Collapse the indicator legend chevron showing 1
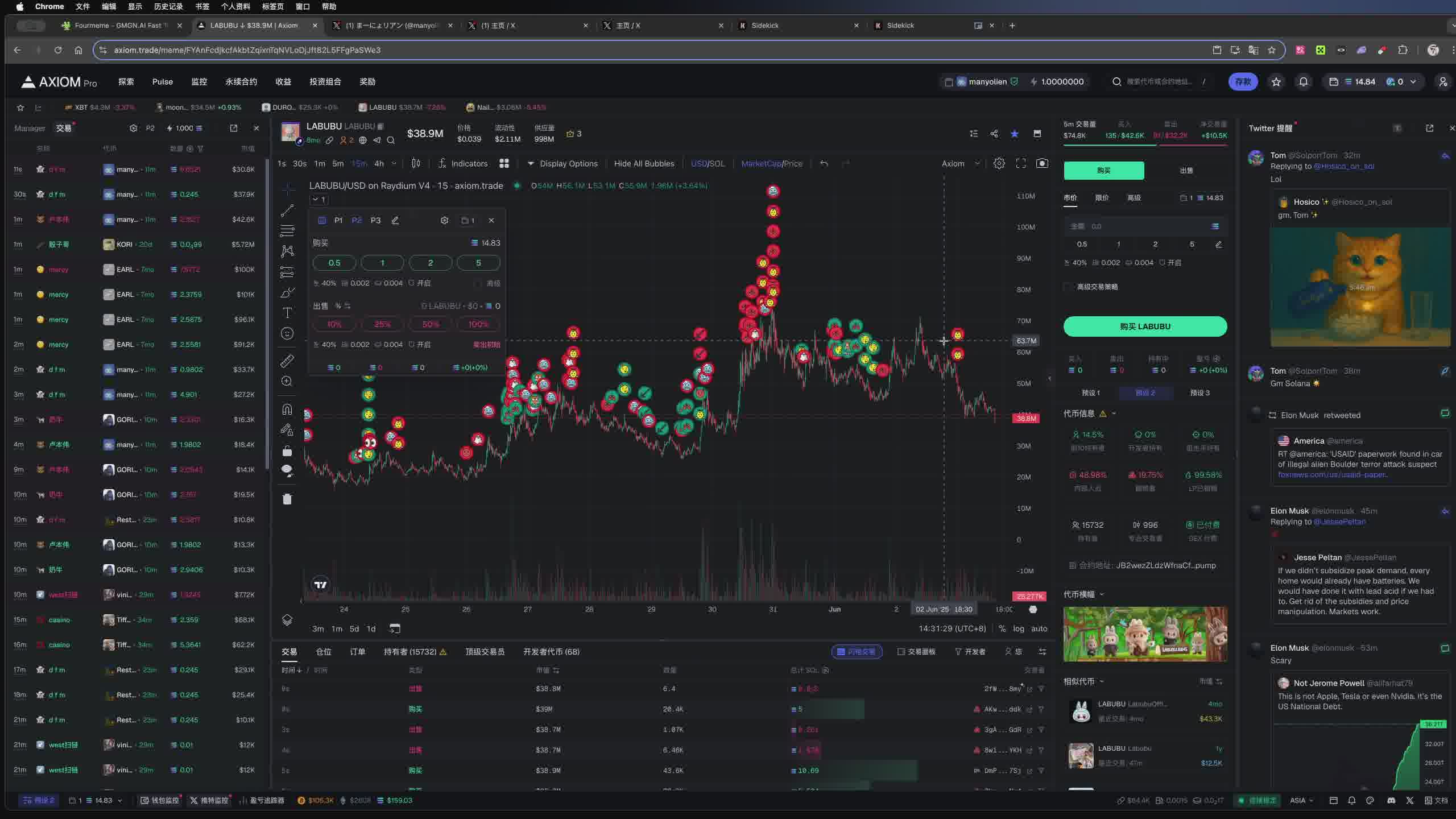Screen dimensions: 1456x819 tap(319, 200)
